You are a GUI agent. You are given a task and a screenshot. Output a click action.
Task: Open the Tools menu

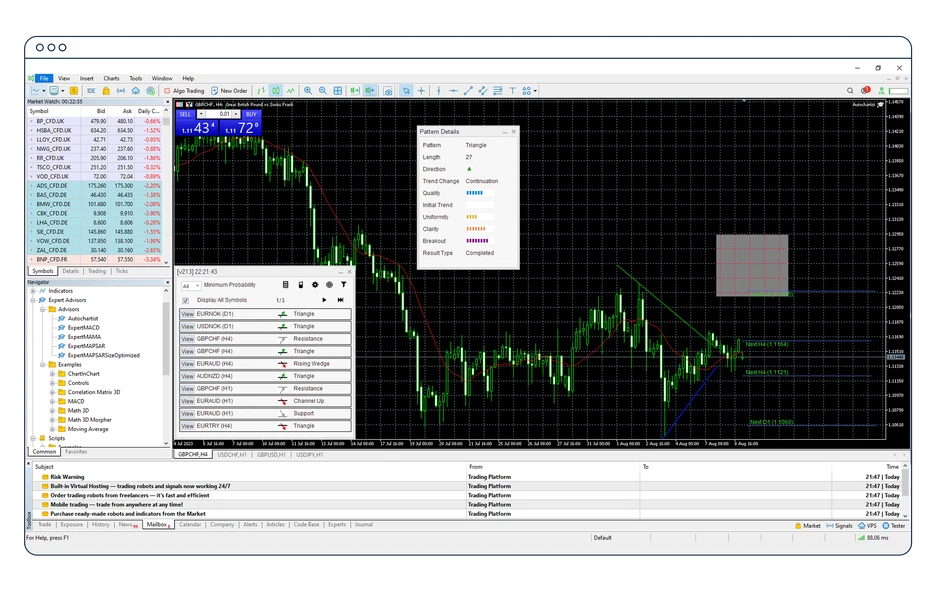pos(136,78)
